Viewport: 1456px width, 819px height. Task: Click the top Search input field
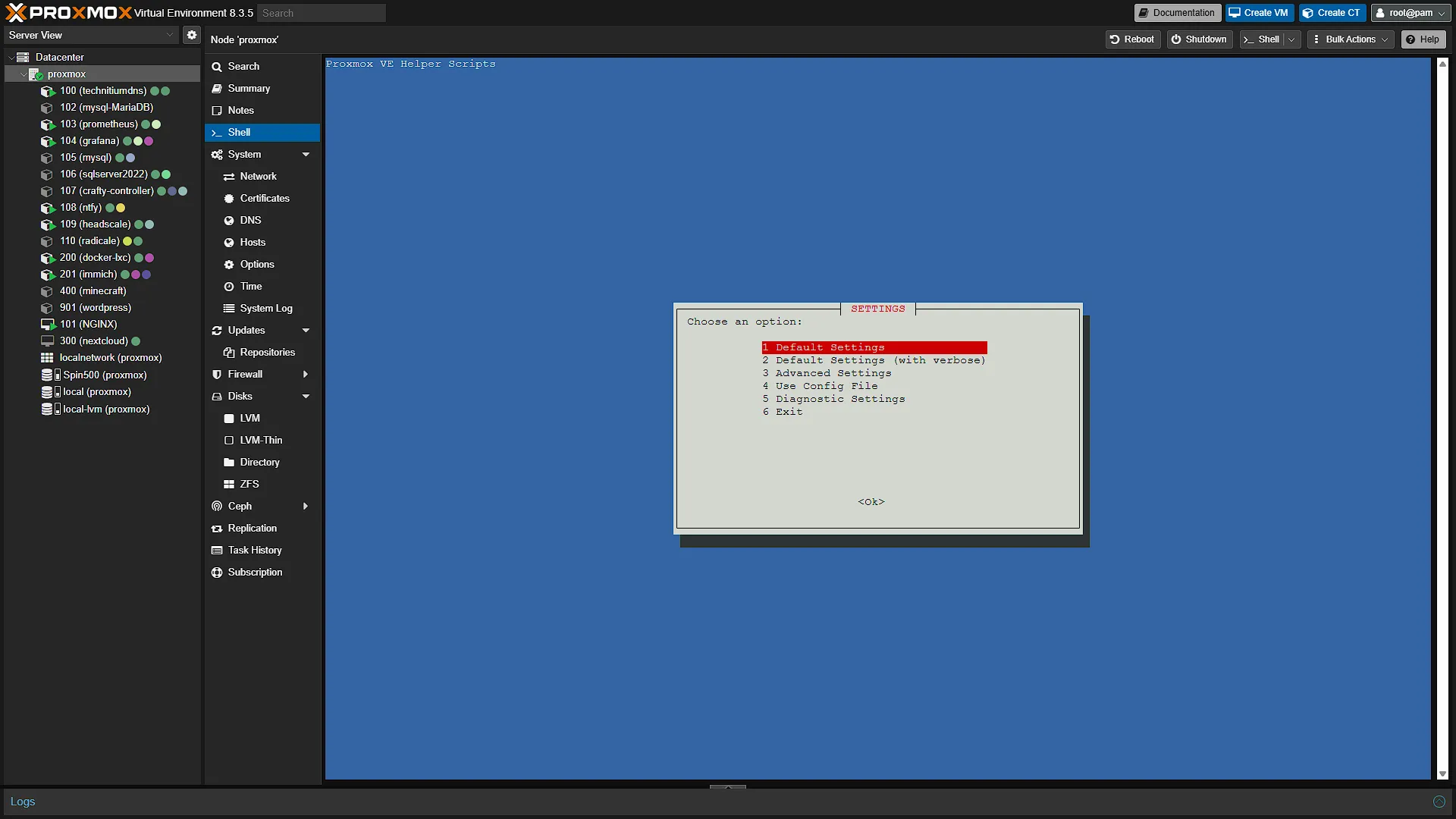click(x=322, y=13)
